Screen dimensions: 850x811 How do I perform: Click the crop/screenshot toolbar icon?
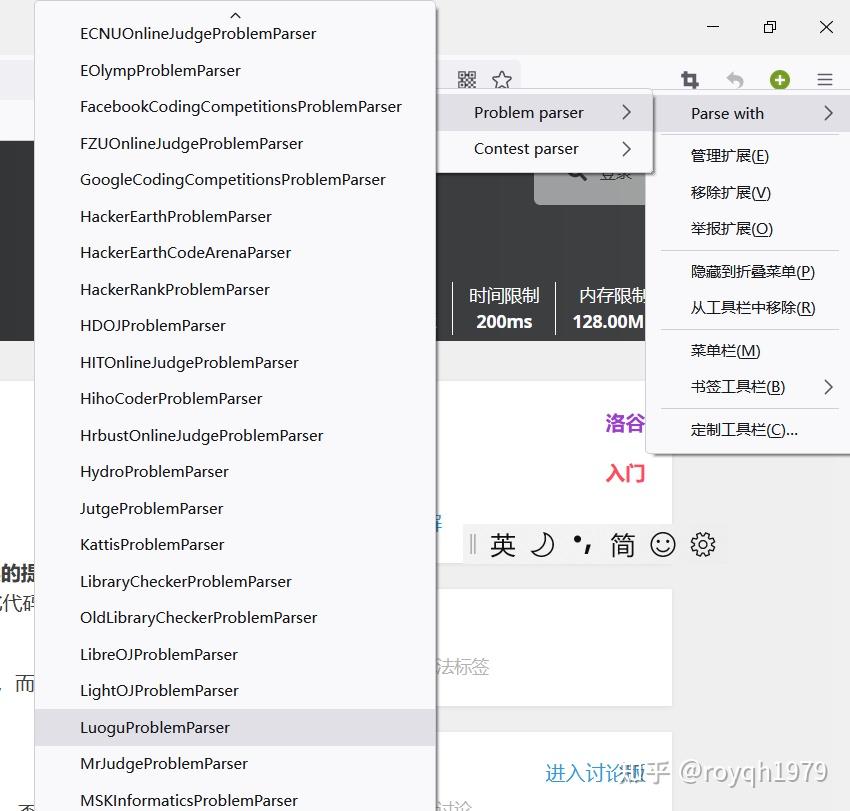(690, 79)
